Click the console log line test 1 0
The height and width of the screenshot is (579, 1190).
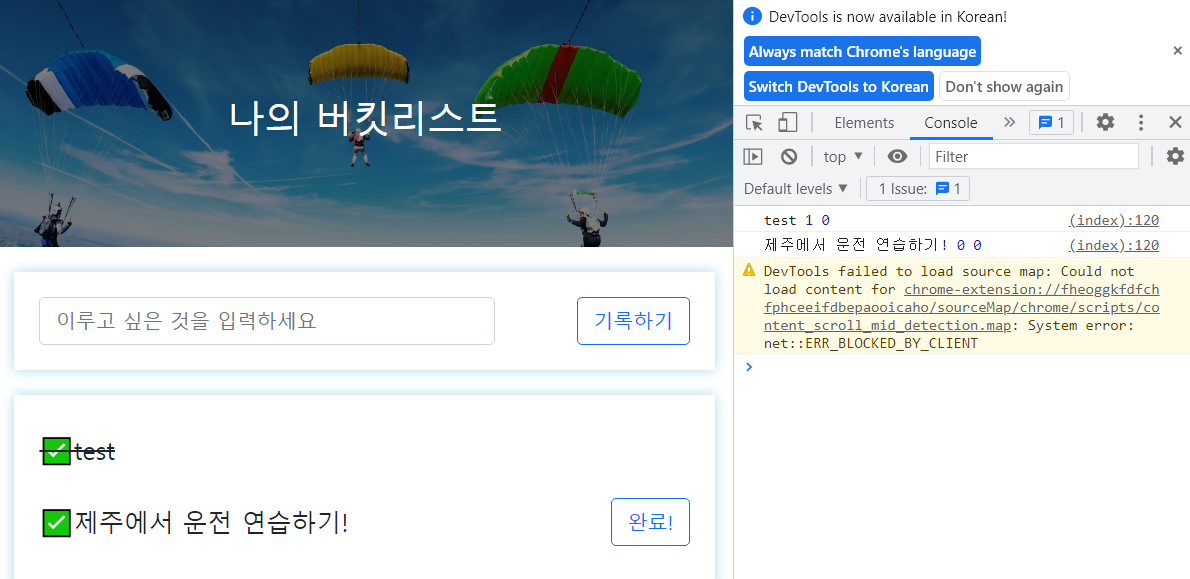[797, 220]
